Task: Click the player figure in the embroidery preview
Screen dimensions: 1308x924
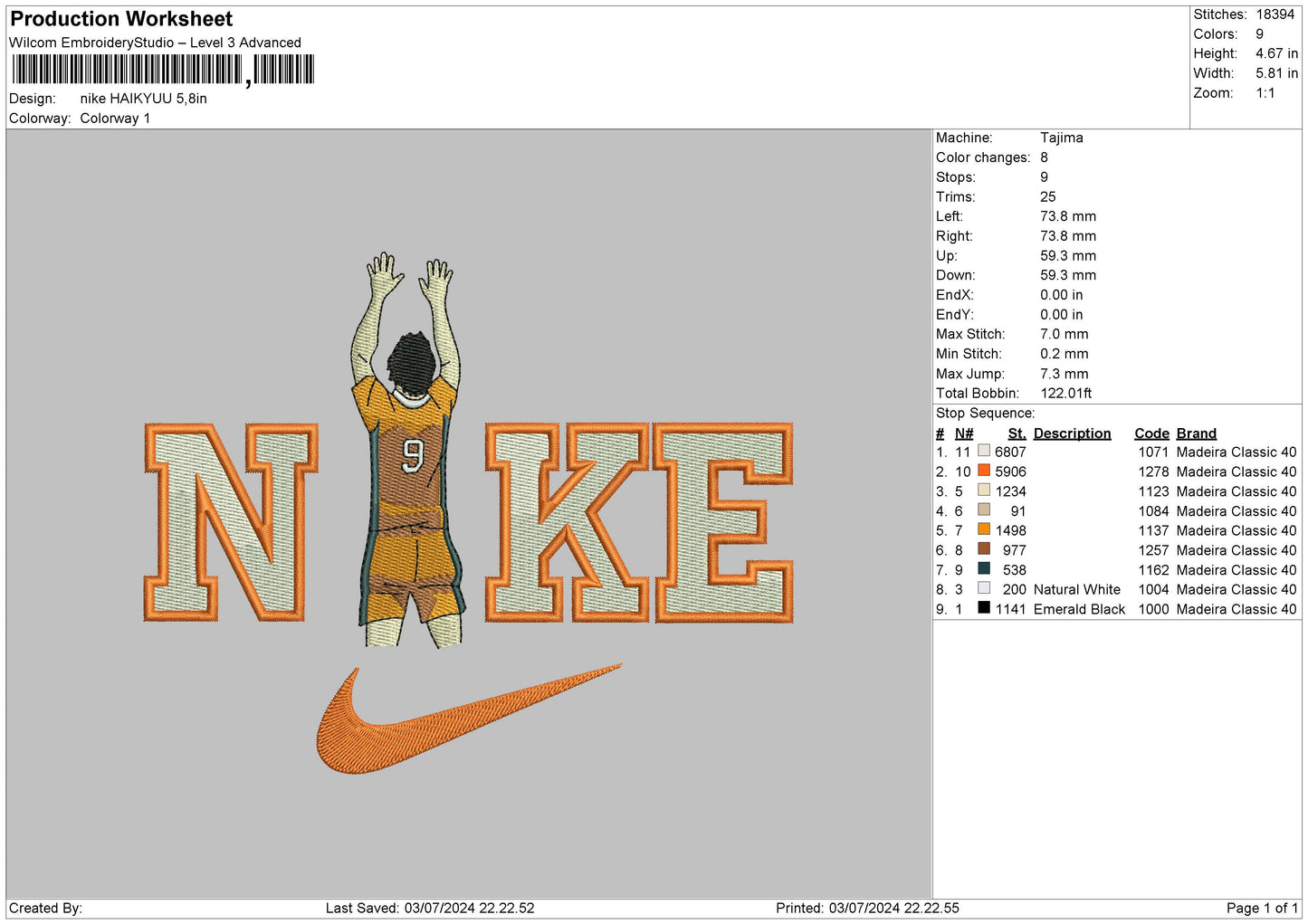Action: pyautogui.click(x=410, y=450)
